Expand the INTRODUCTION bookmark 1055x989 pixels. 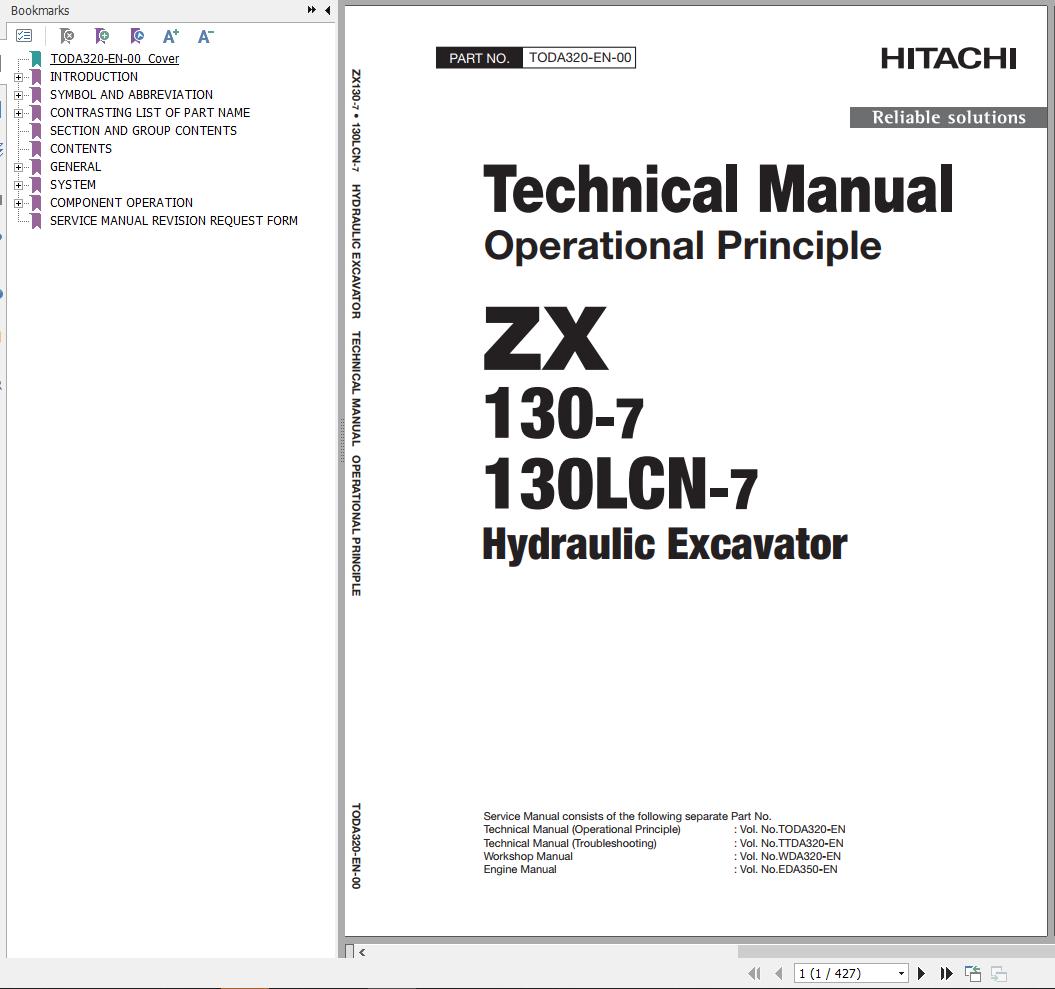click(18, 77)
